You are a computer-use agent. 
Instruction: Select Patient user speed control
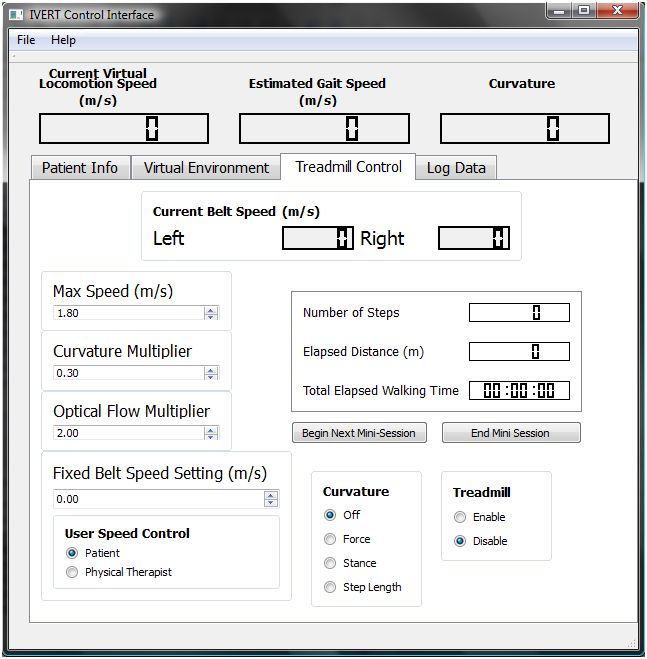72,553
